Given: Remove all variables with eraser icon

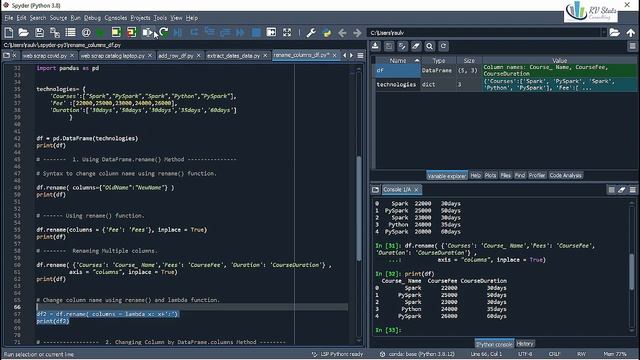Looking at the screenshot, I should [416, 46].
